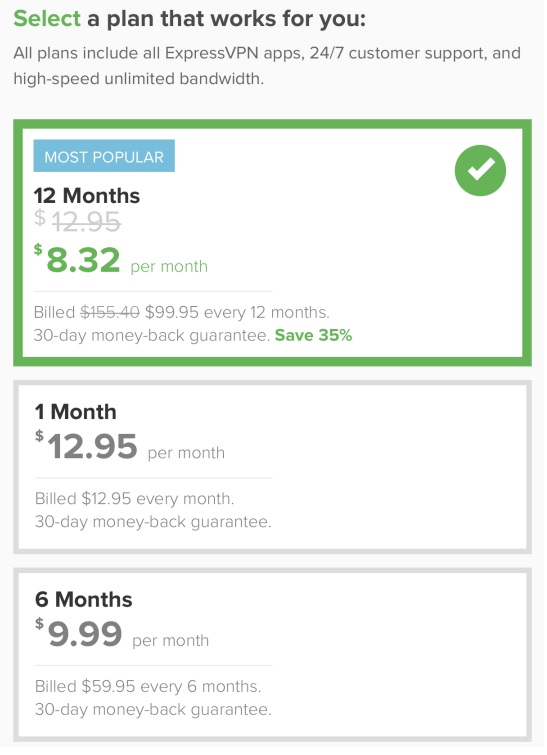Click 1 Month plan money-back guarantee text
The height and width of the screenshot is (755, 547).
point(154,523)
